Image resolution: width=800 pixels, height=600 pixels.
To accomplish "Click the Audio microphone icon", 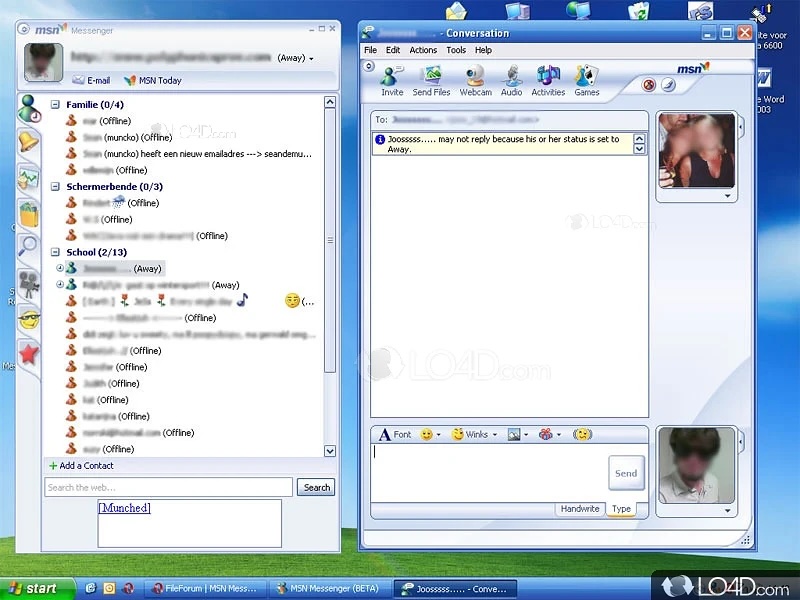I will pos(511,78).
